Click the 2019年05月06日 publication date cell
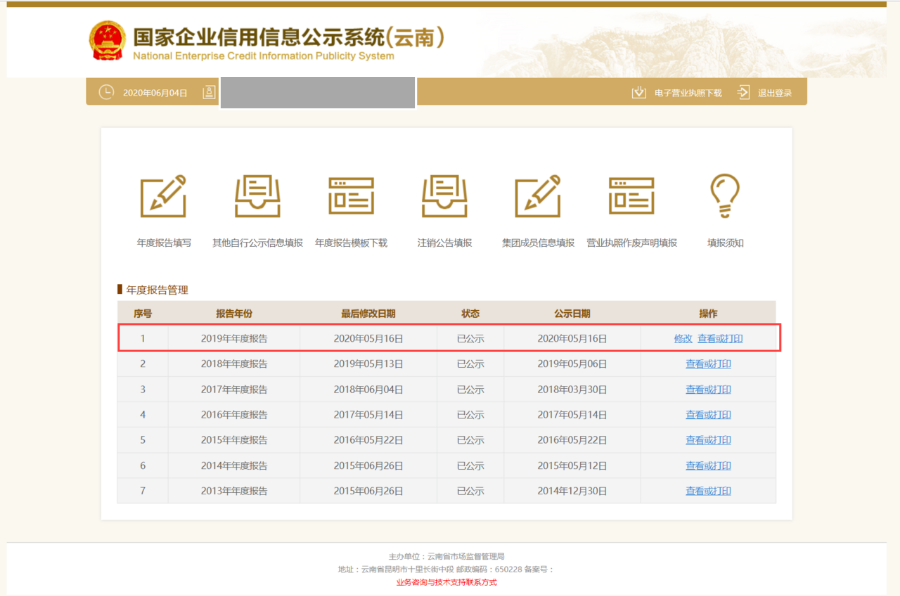Screen dimensions: 900x596 pos(572,364)
